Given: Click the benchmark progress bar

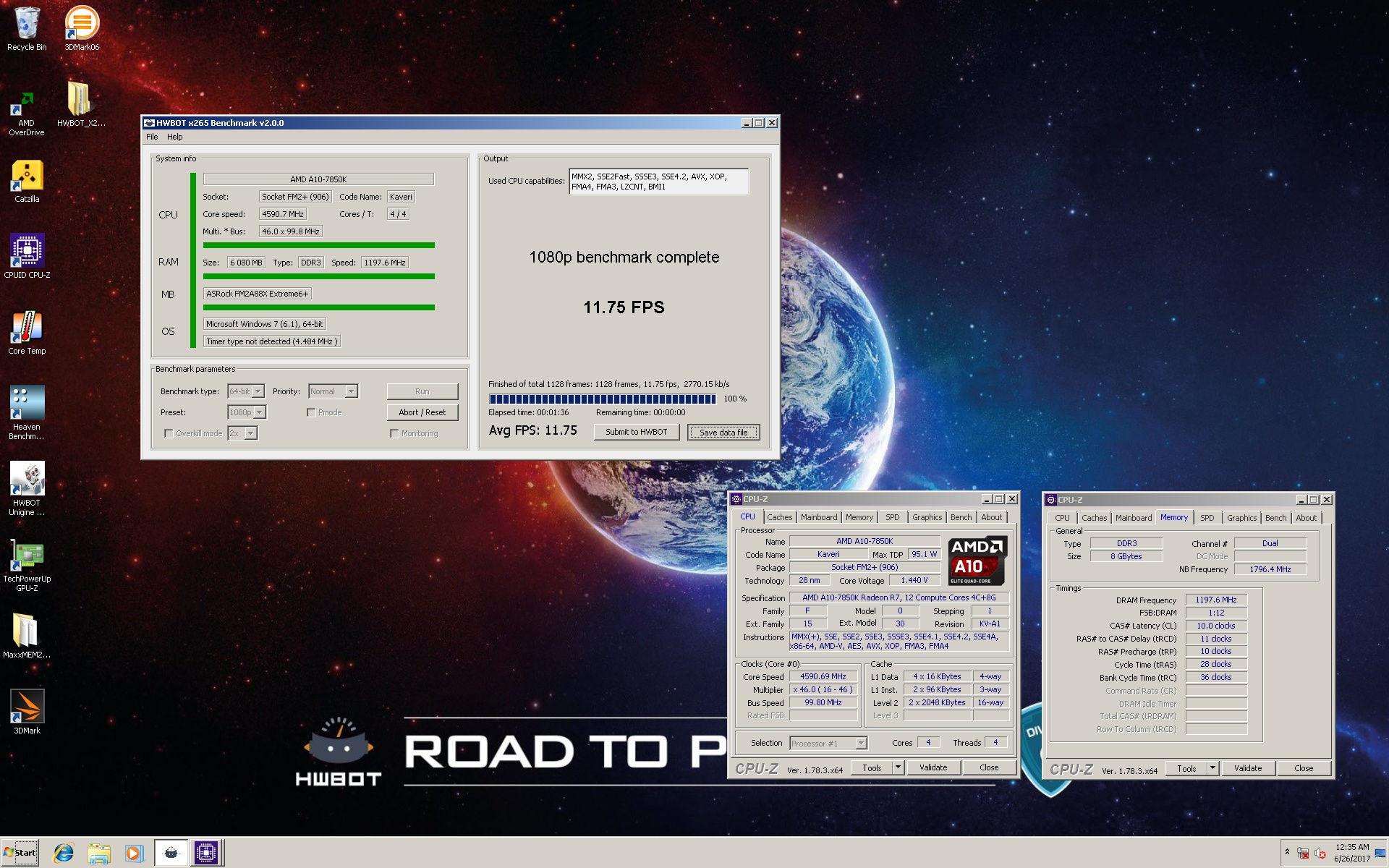Looking at the screenshot, I should pos(603,399).
